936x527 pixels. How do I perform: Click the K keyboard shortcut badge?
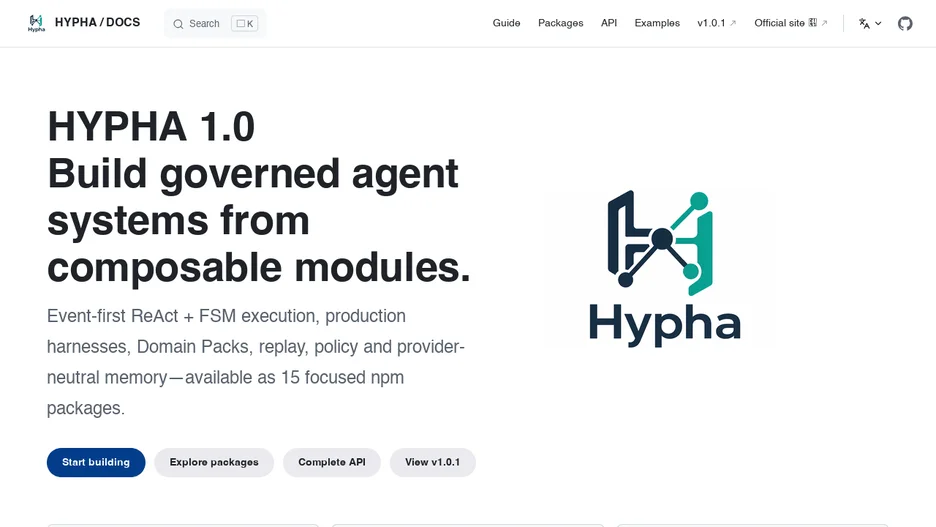pos(245,24)
